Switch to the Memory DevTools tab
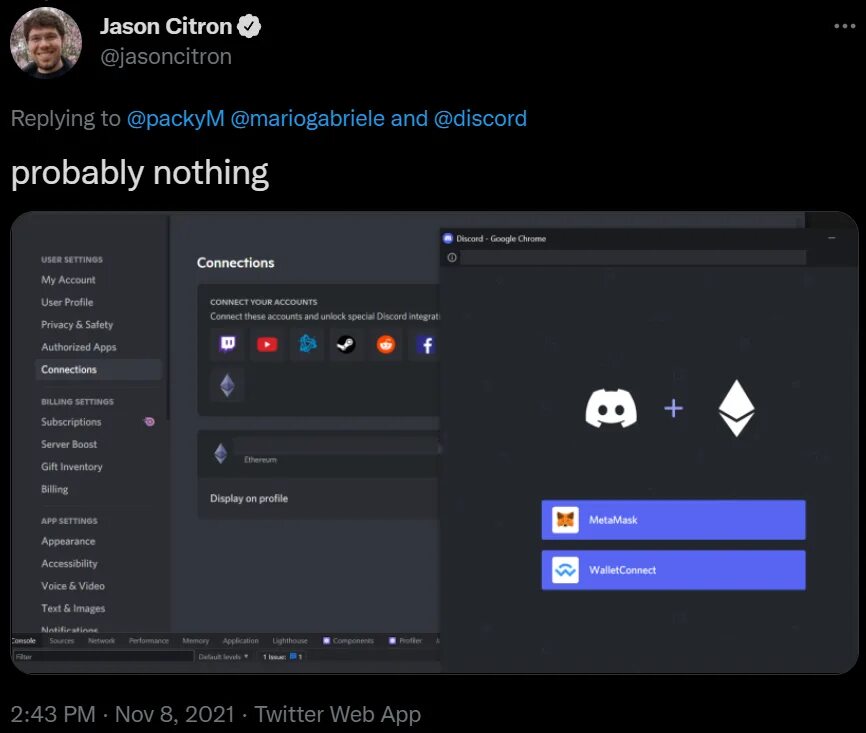866x733 pixels. [x=196, y=641]
